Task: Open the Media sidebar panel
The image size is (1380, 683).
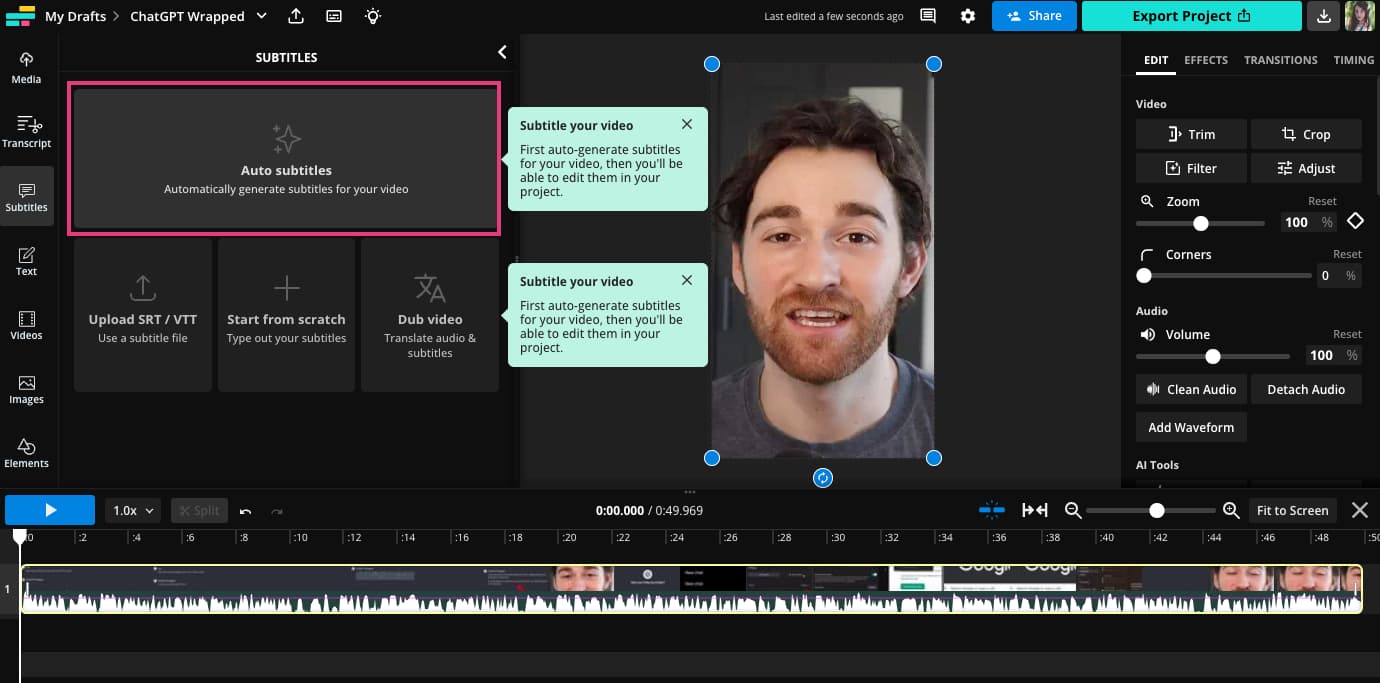Action: point(26,68)
